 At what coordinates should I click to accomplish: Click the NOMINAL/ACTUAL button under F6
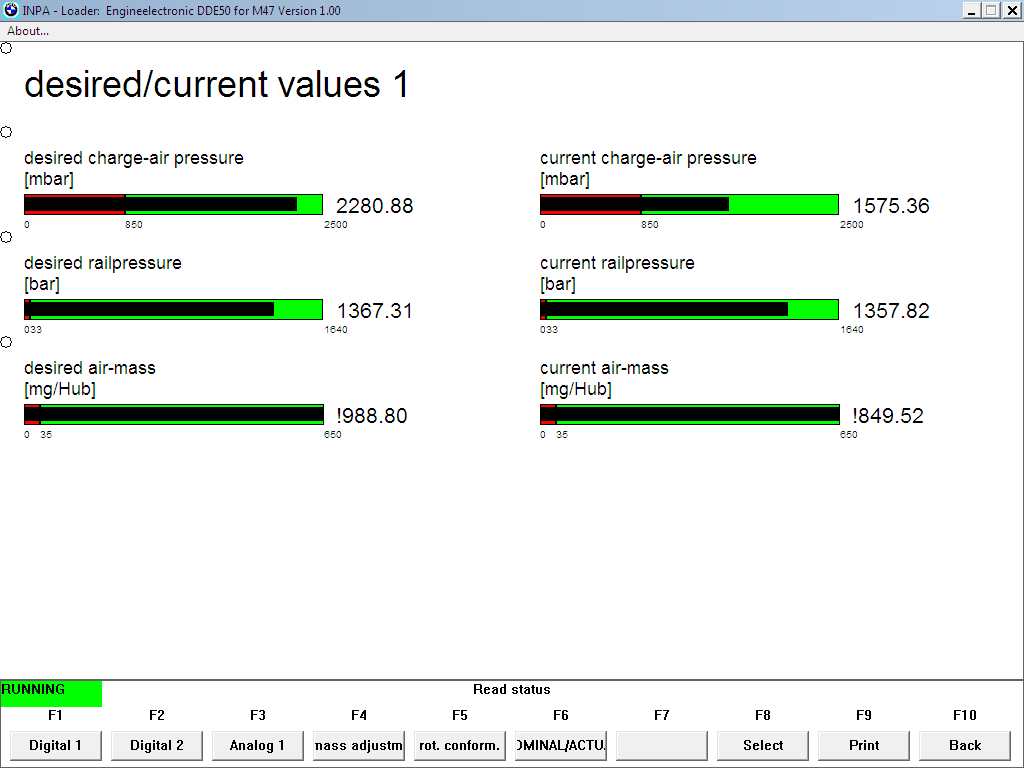tap(561, 745)
